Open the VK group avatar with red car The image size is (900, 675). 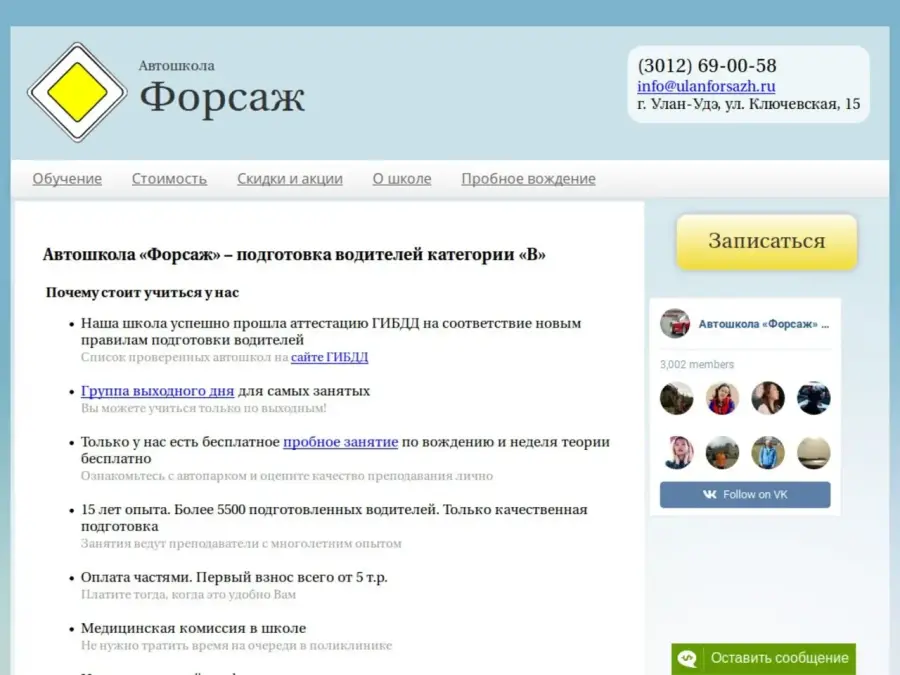[x=675, y=324]
